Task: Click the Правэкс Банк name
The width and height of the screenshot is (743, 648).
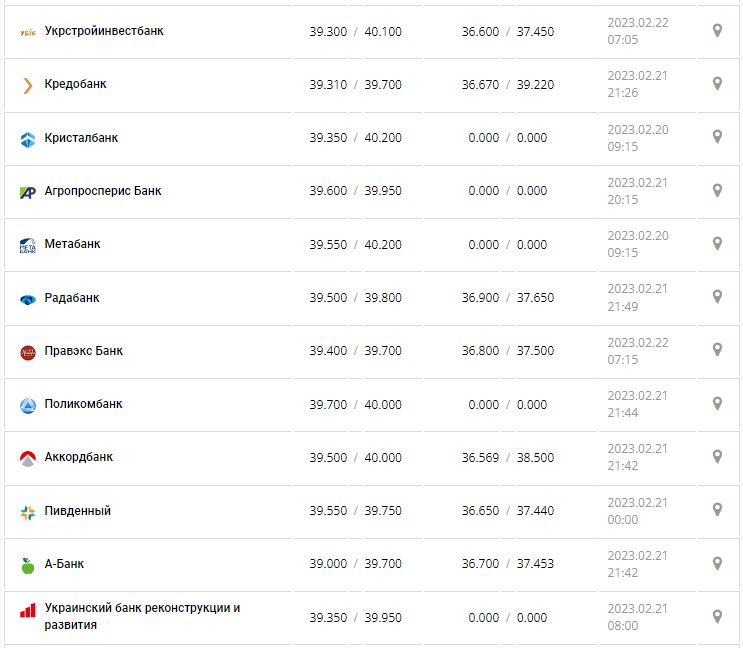Action: [84, 351]
